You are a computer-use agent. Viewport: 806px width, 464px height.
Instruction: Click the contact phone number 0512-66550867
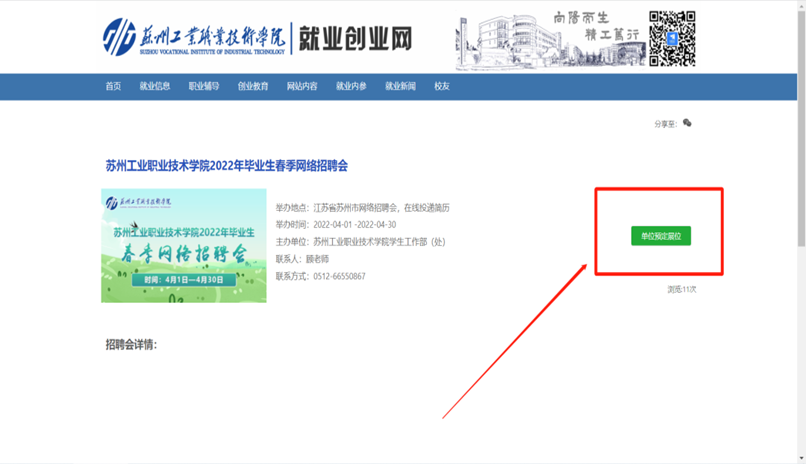click(x=339, y=276)
